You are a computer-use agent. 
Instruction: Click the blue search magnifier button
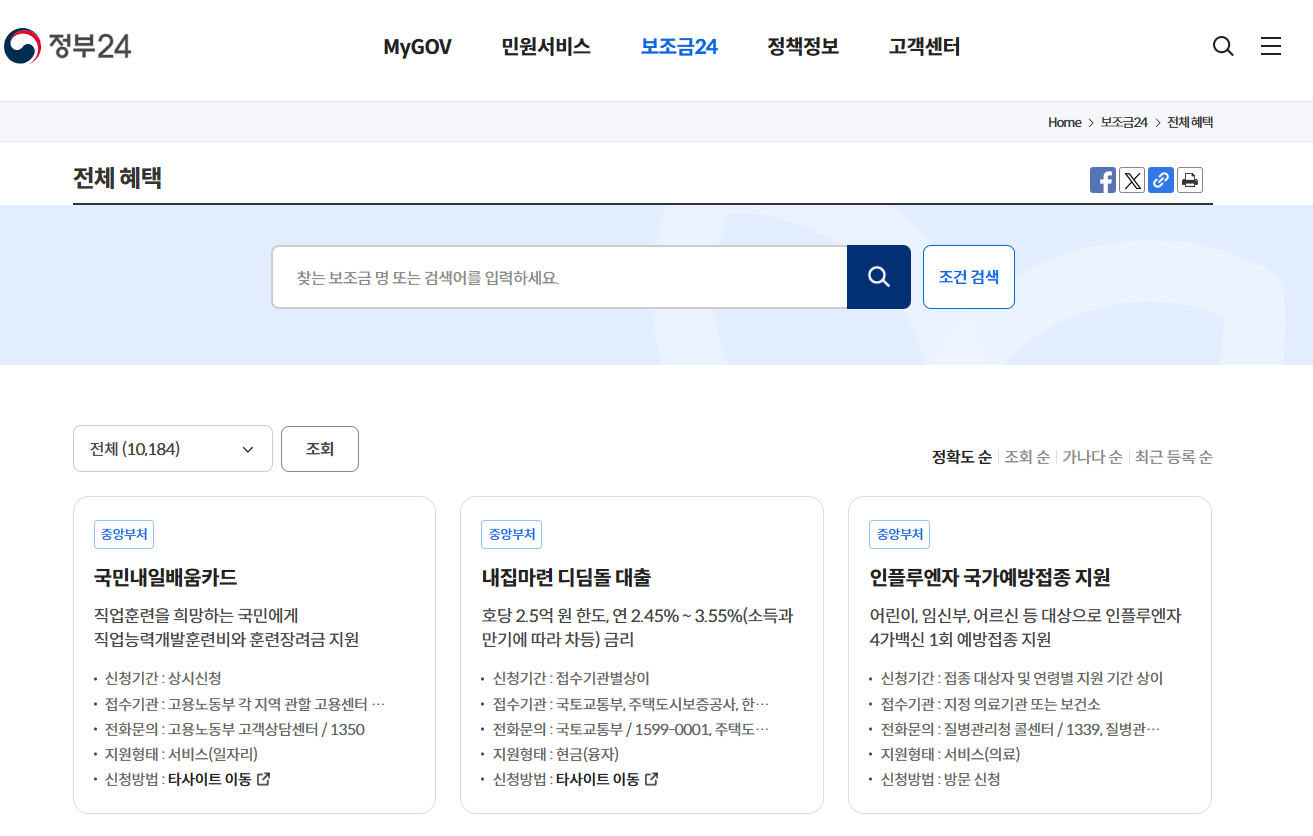[x=878, y=277]
